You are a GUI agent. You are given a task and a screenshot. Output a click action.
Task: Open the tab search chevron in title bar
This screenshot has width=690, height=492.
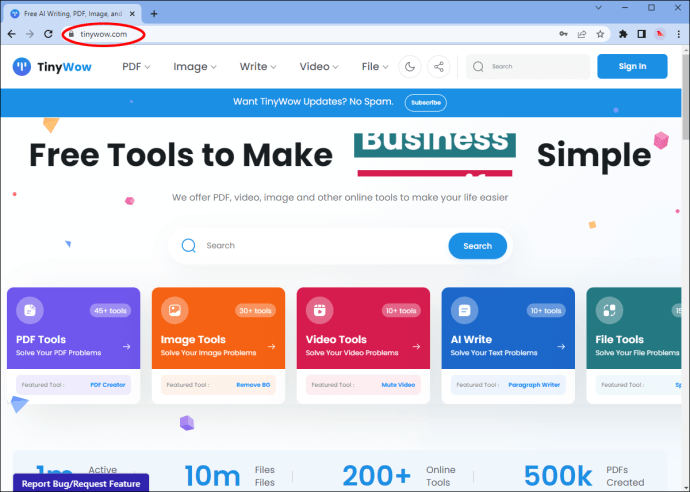[598, 7]
